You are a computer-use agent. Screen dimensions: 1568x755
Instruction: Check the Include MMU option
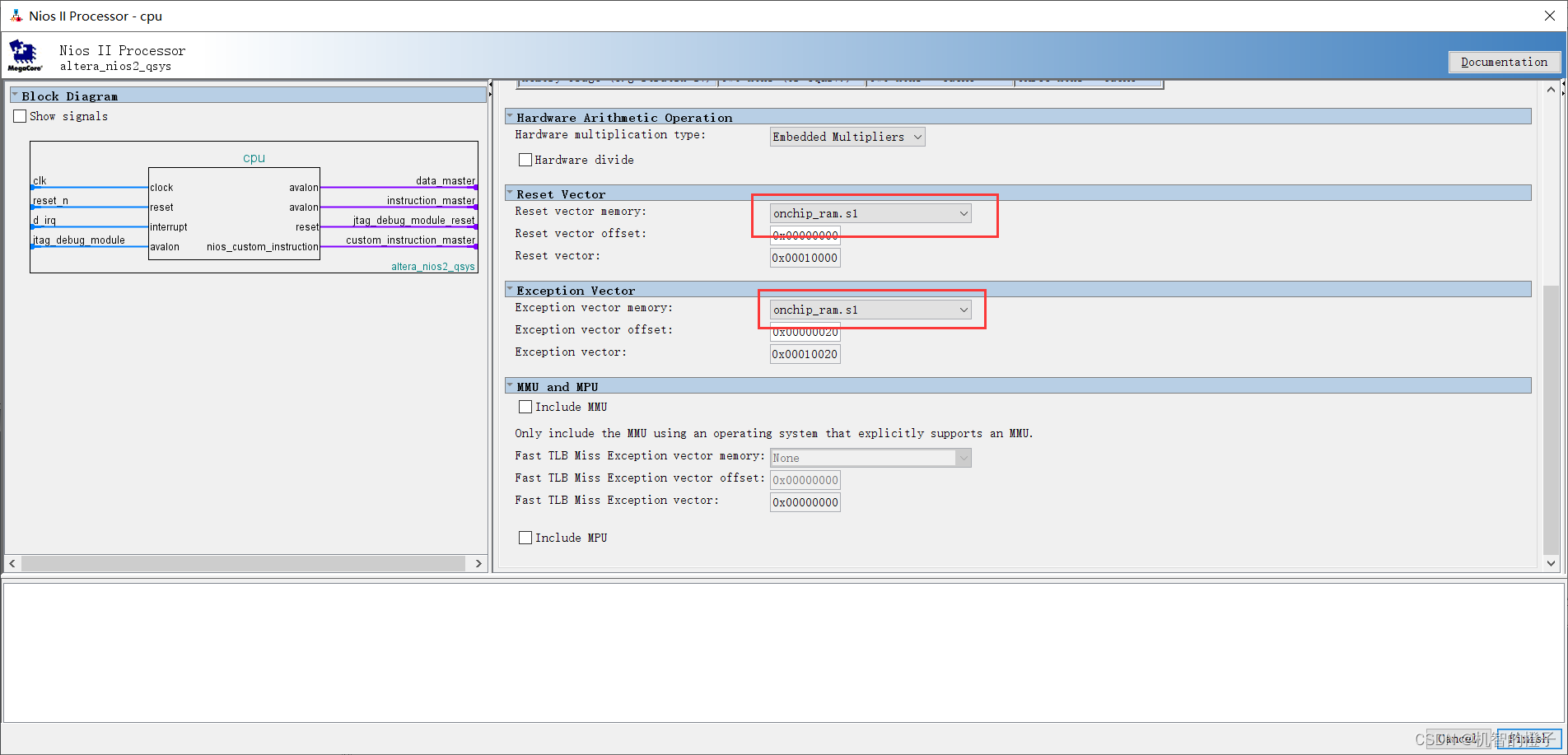[525, 407]
